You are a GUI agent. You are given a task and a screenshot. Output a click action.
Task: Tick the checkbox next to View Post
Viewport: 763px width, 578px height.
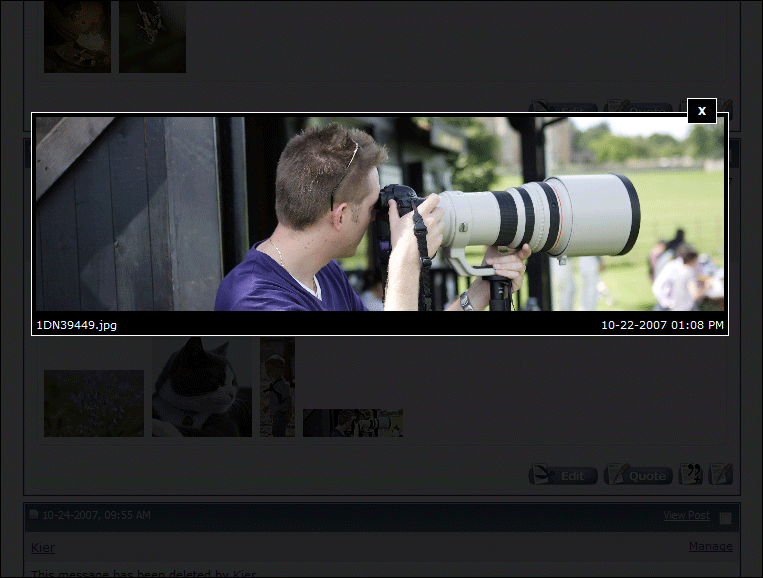click(725, 517)
